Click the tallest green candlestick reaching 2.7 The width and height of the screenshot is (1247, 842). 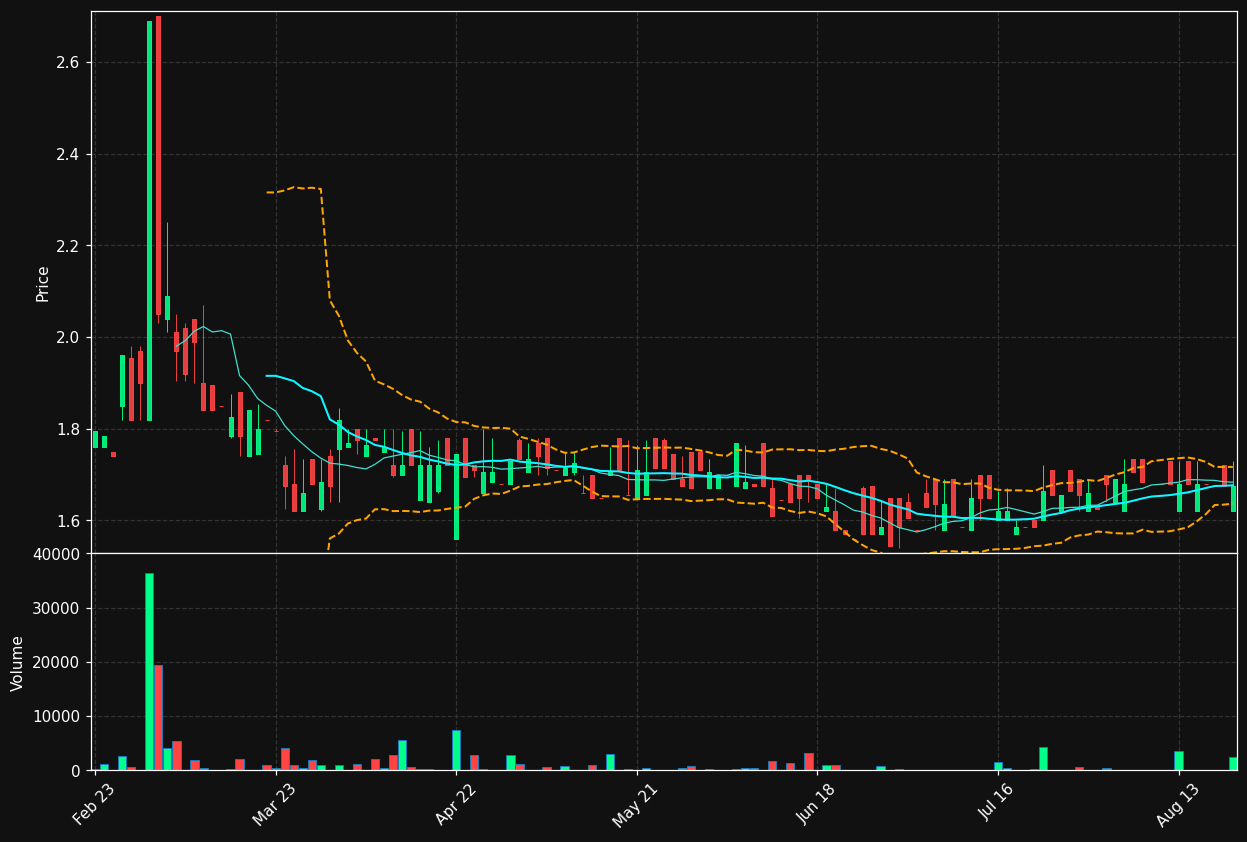tap(149, 221)
